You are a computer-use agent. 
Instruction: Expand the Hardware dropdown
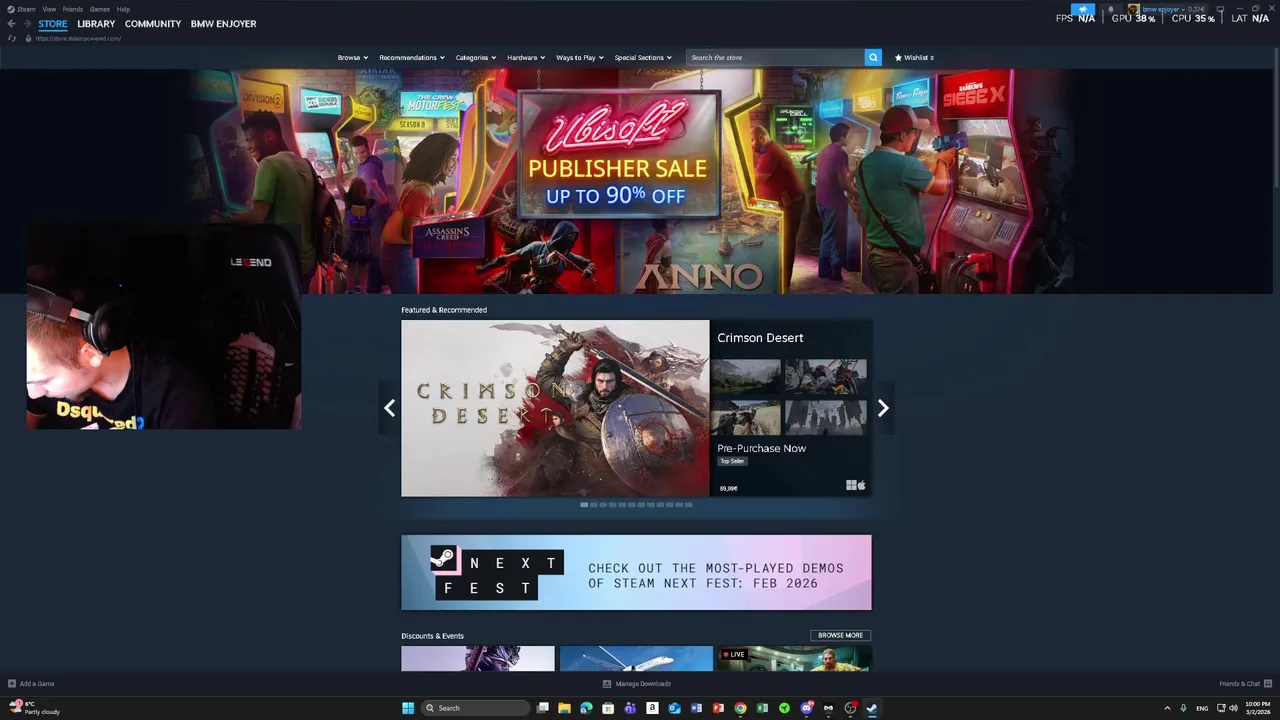(x=526, y=57)
